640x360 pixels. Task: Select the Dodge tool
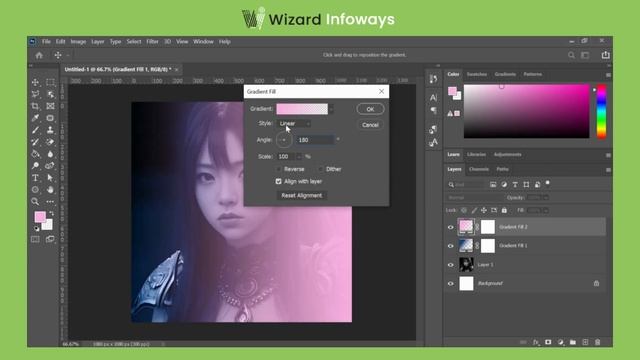(x=36, y=166)
